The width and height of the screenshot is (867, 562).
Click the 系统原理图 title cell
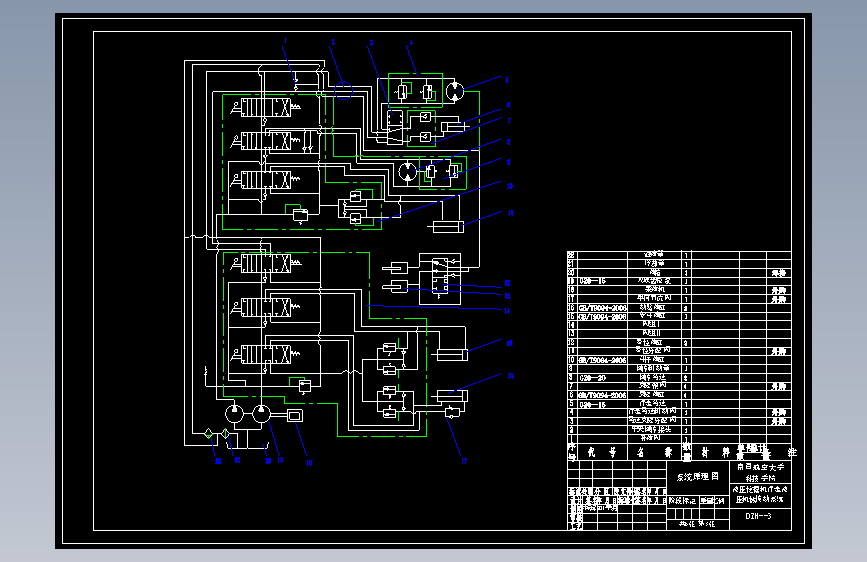[x=698, y=476]
